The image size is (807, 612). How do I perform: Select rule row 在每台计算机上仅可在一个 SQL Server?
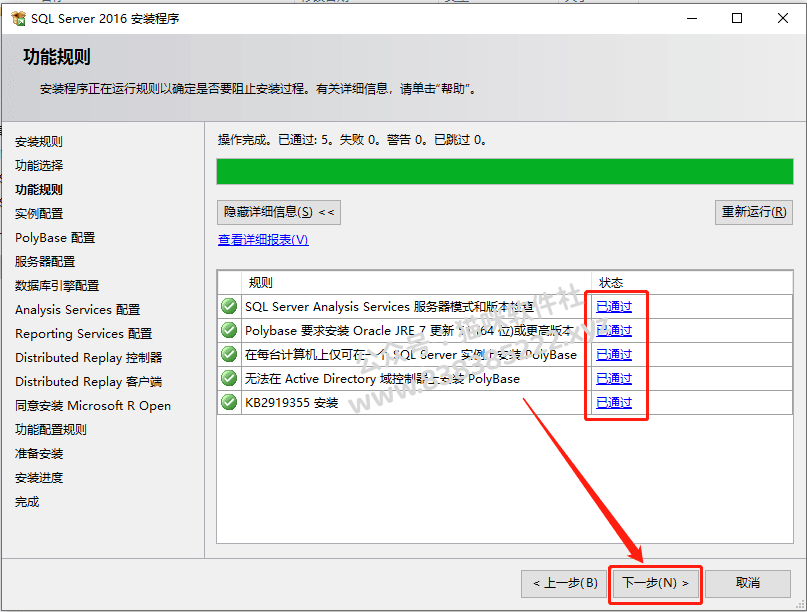point(505,354)
